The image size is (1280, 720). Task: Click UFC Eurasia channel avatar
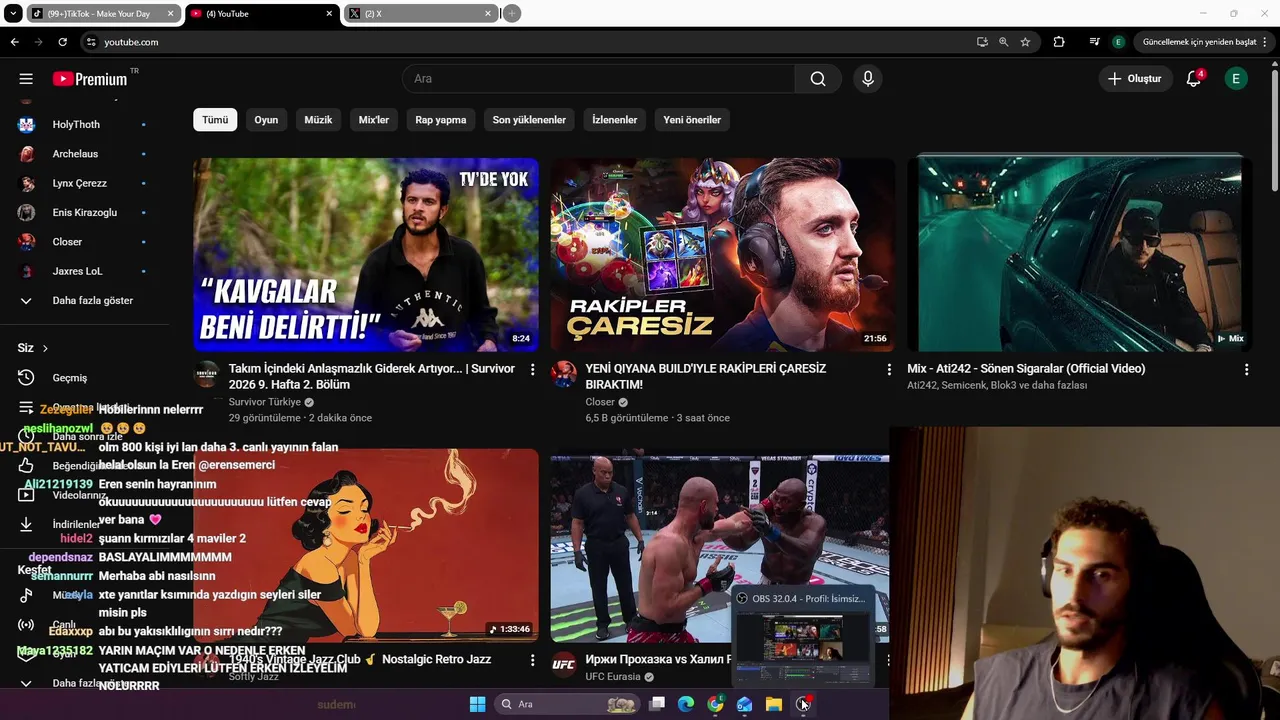564,664
